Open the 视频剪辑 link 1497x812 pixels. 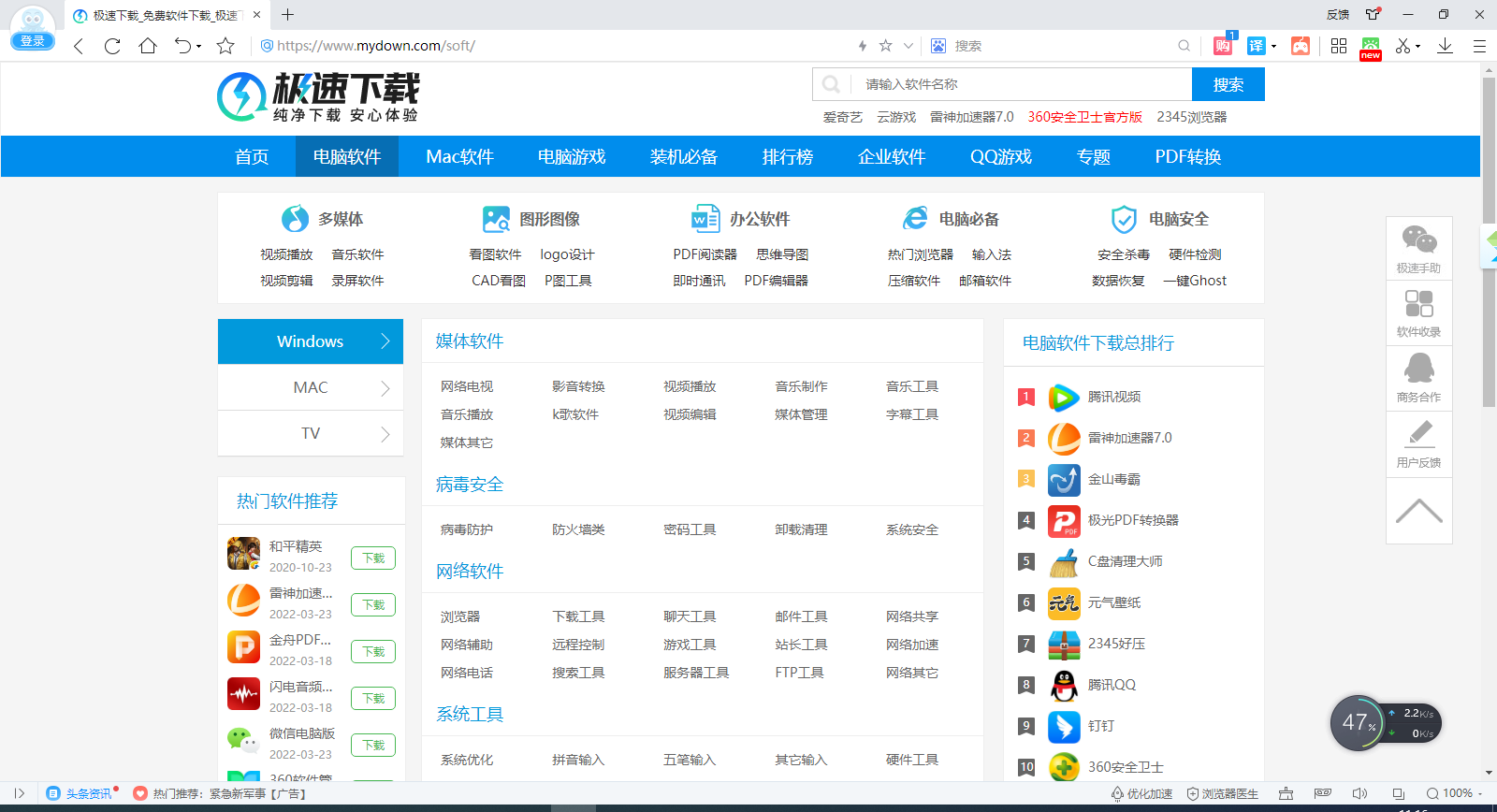tap(286, 281)
